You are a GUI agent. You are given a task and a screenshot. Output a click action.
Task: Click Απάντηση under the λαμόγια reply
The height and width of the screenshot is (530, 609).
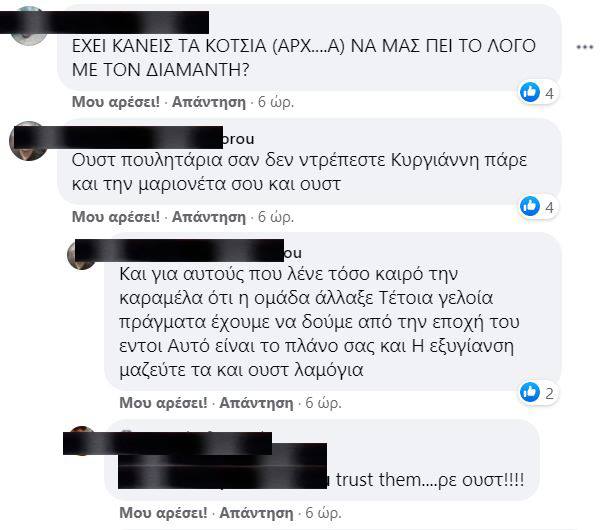[x=256, y=403]
